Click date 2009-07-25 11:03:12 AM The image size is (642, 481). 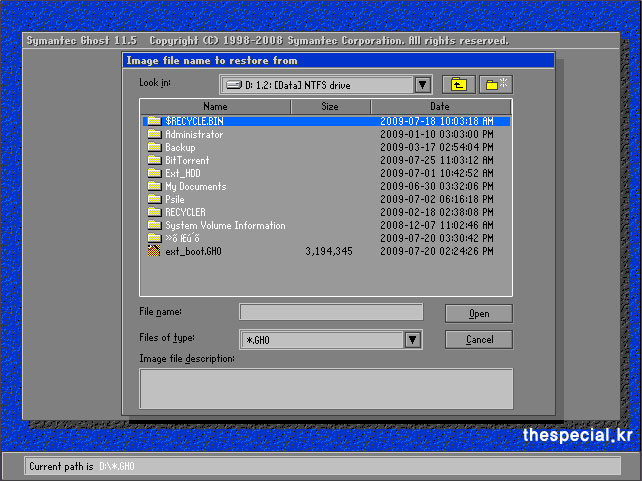tap(437, 160)
